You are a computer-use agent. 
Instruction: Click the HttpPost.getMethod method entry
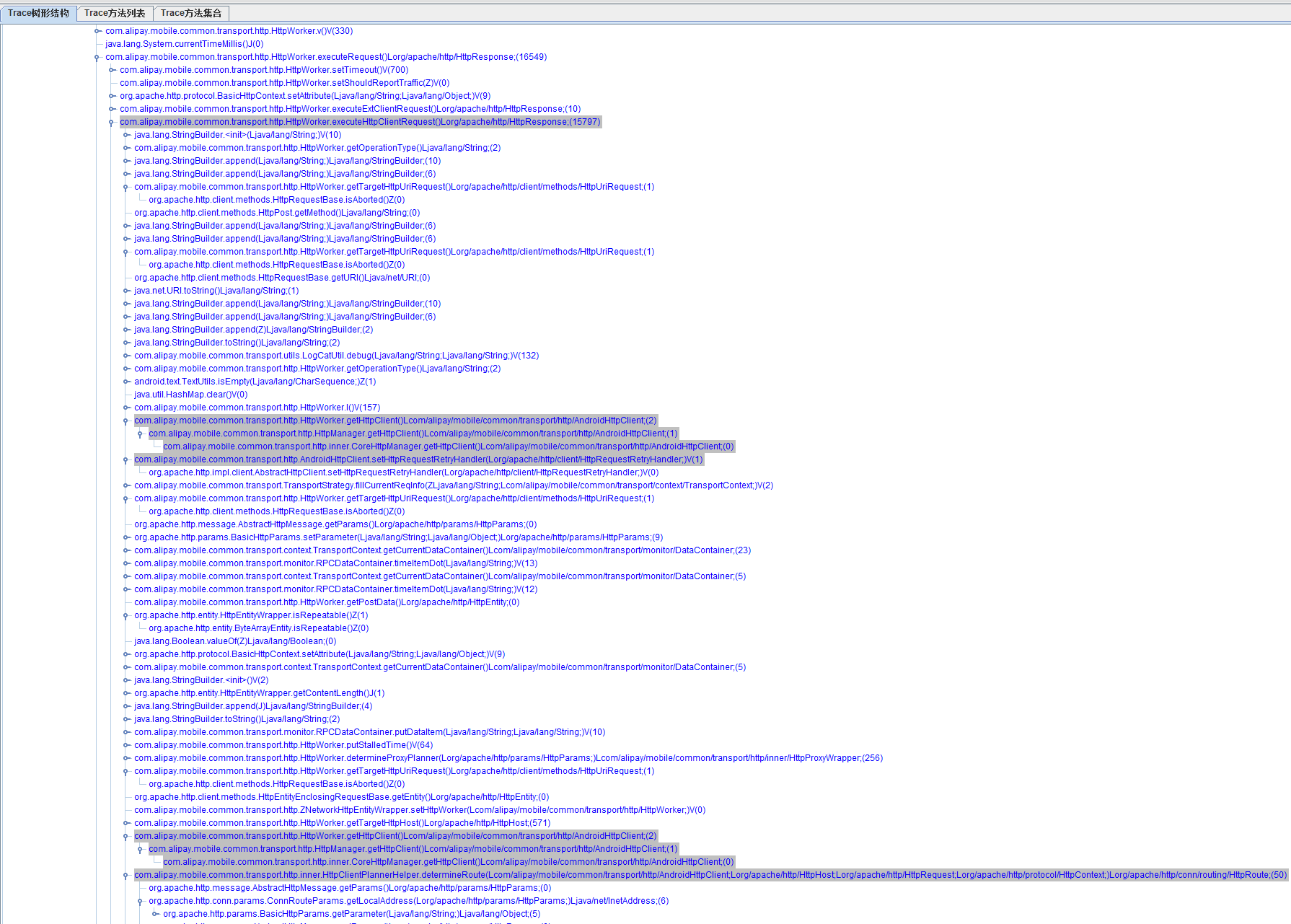(276, 213)
